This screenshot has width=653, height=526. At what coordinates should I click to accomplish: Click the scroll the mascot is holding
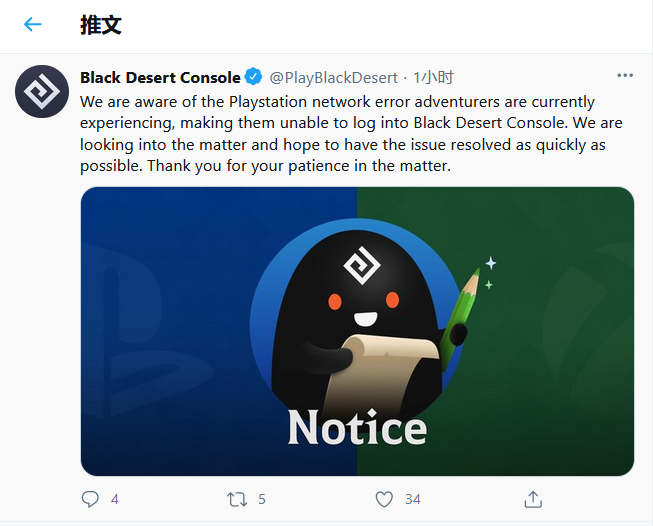pos(390,362)
